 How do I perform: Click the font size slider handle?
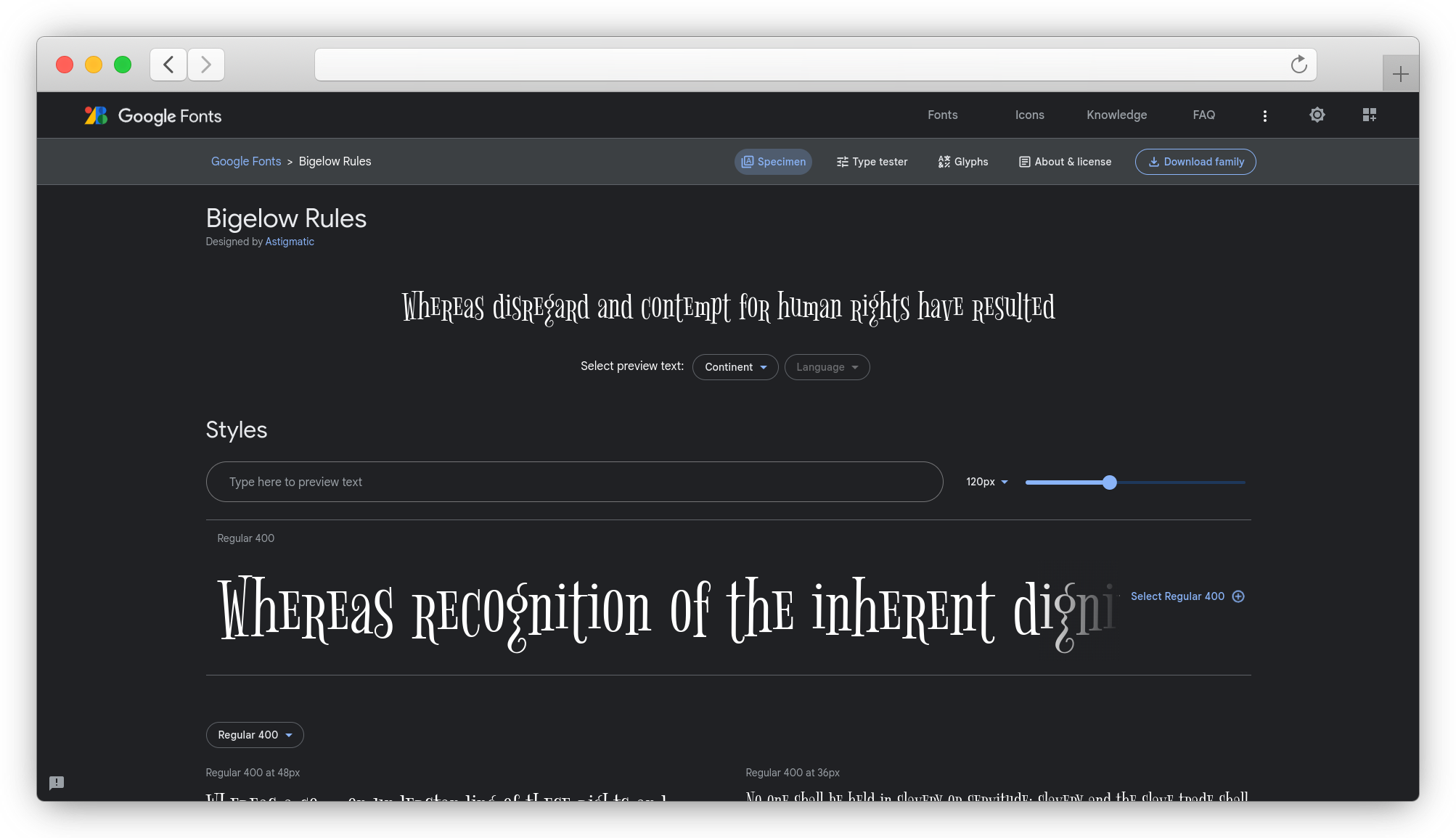(1109, 482)
